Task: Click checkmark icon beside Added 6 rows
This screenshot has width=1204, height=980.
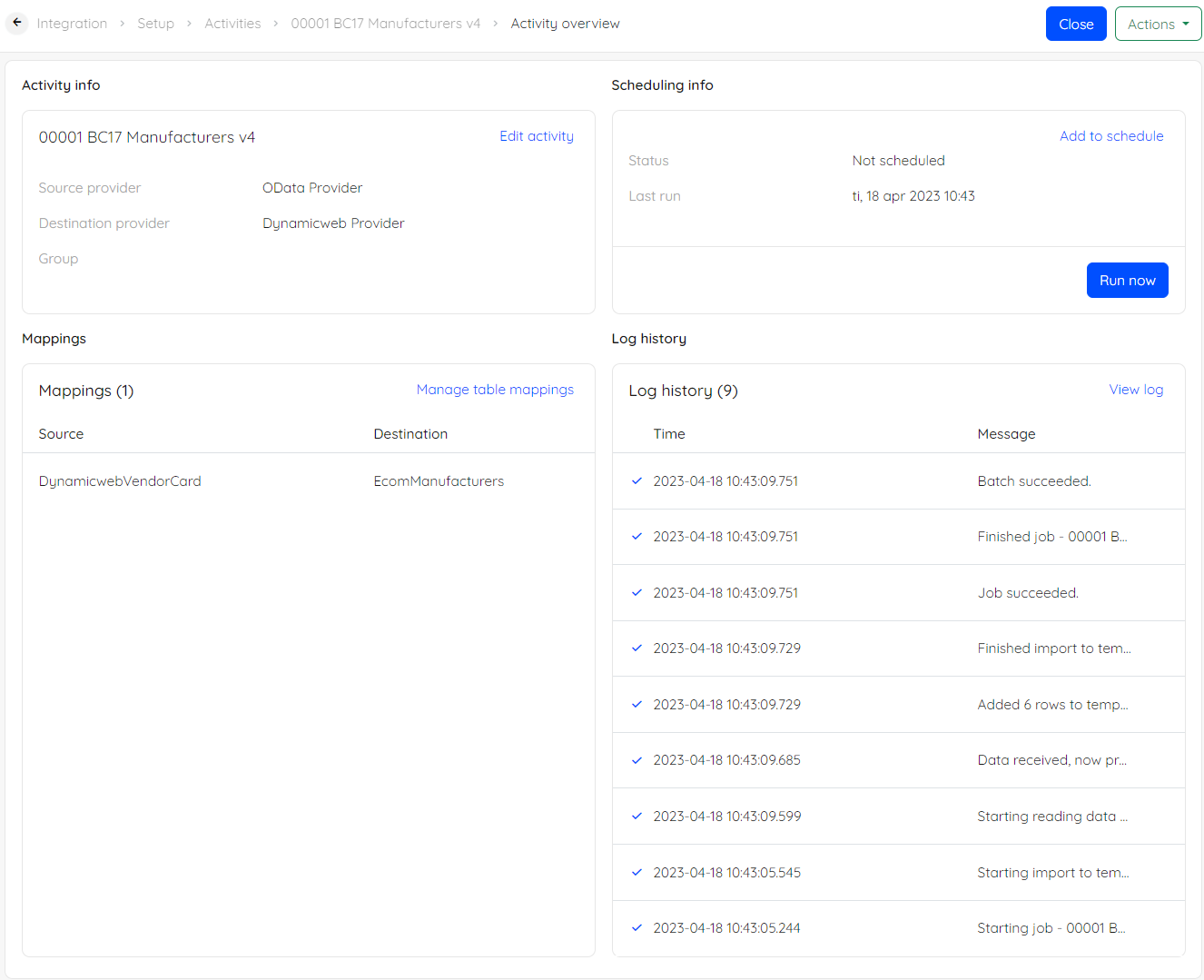Action: point(637,705)
